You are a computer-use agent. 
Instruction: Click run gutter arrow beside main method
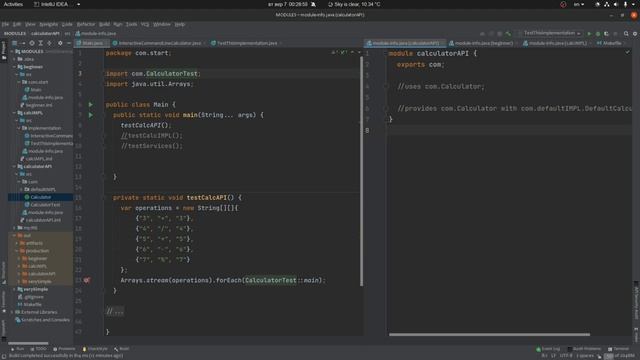point(91,115)
